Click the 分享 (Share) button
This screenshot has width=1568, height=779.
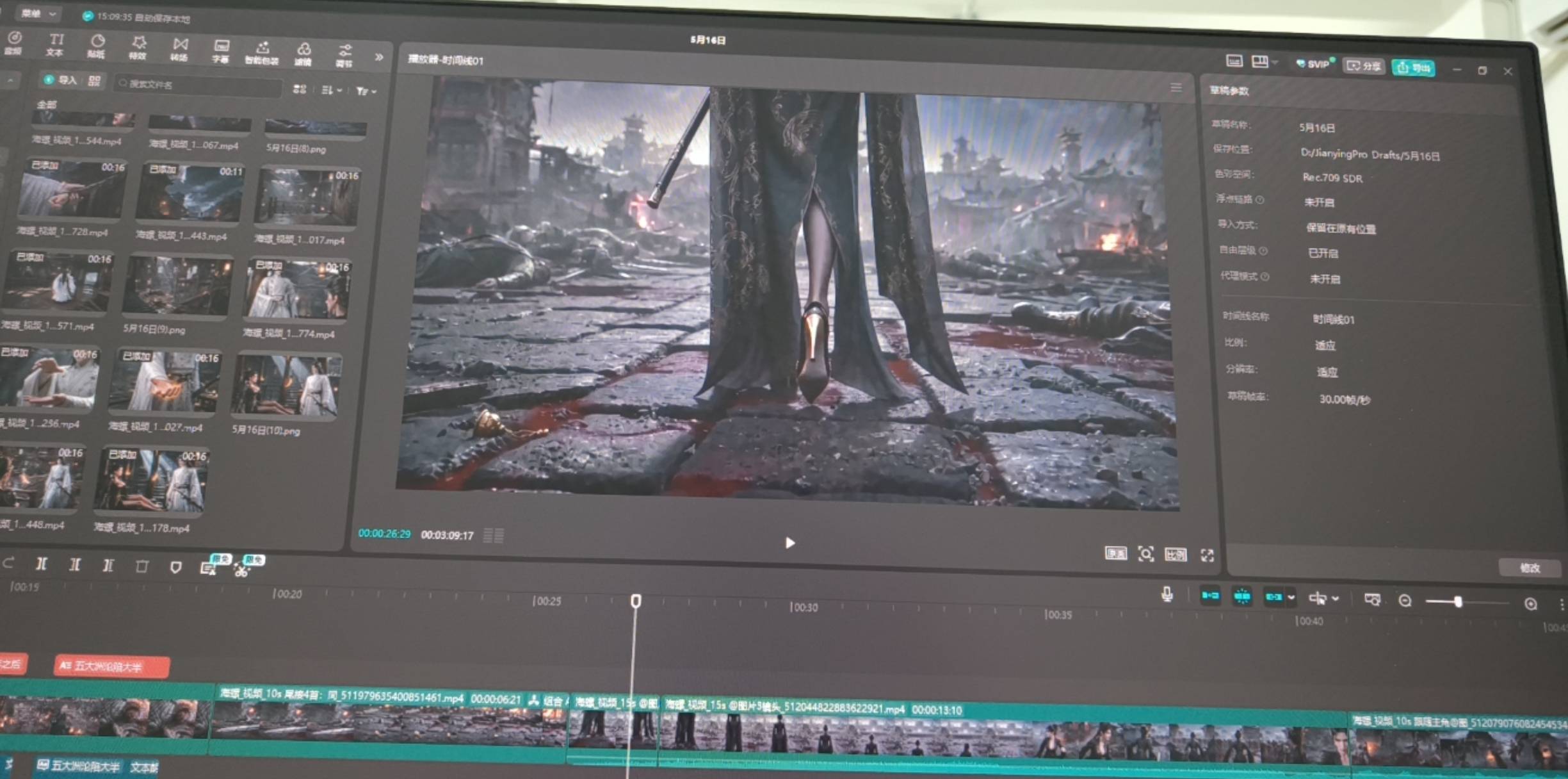pos(1364,65)
